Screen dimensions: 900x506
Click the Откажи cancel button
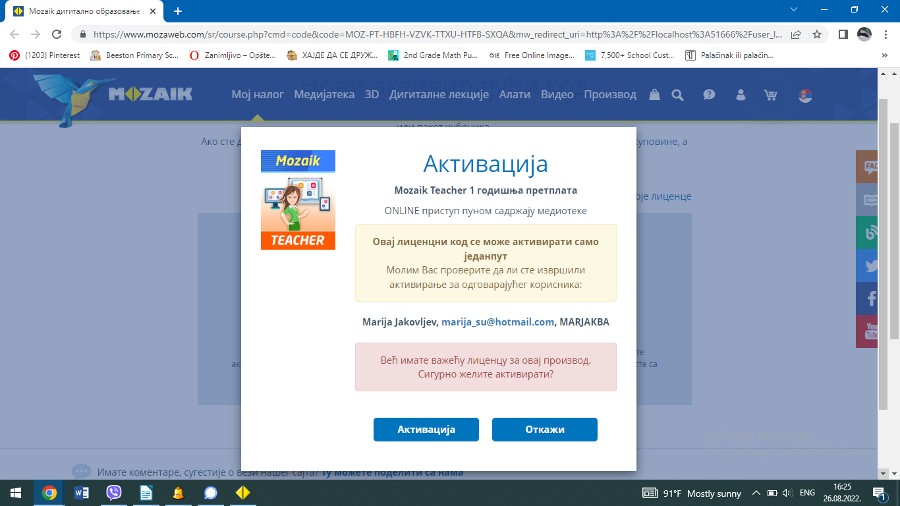(544, 429)
